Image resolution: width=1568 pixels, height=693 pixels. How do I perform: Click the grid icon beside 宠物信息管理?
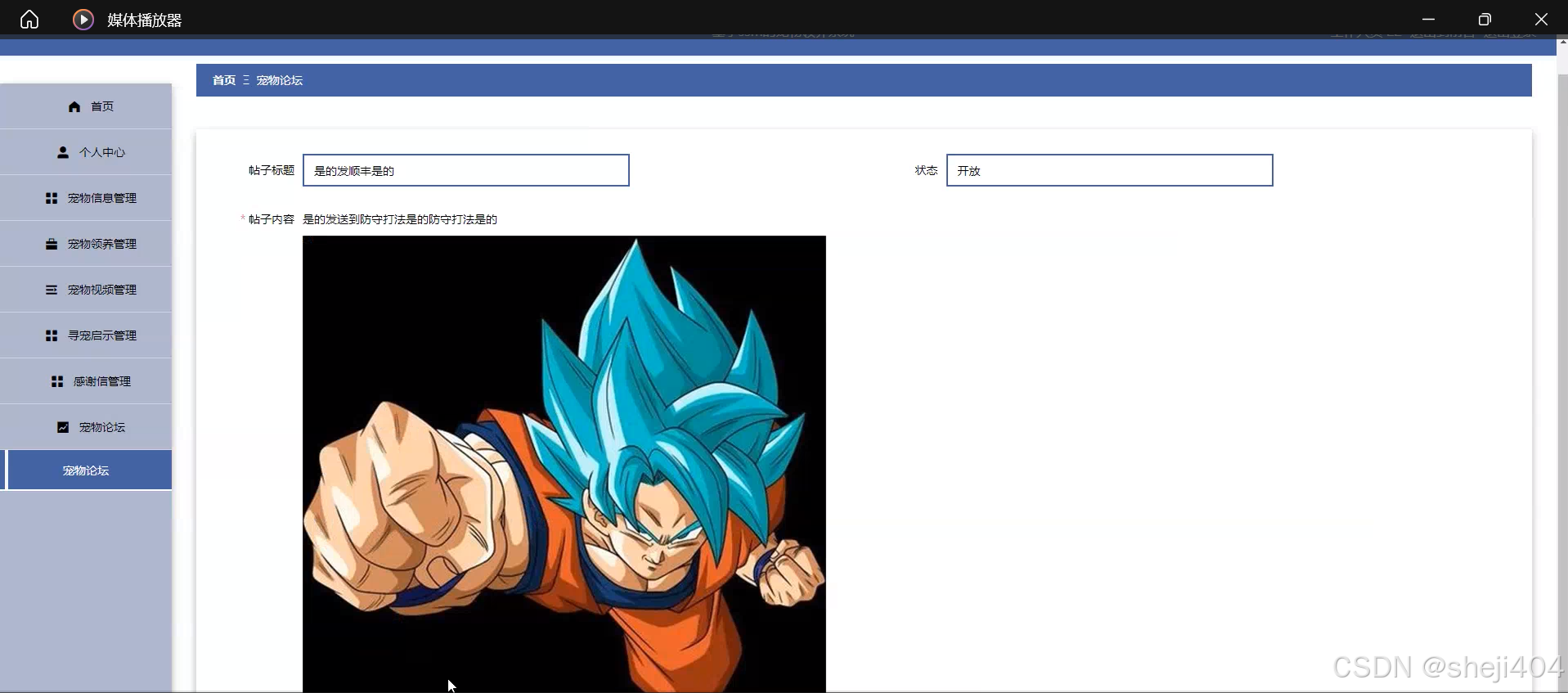coord(52,198)
